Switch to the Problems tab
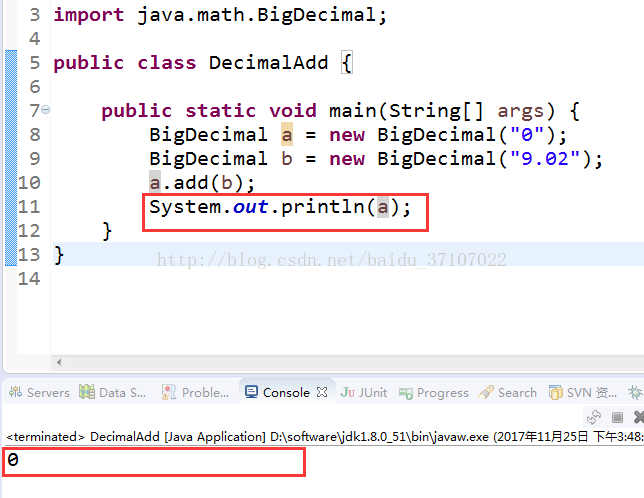Viewport: 644px width, 498px height. [196, 392]
